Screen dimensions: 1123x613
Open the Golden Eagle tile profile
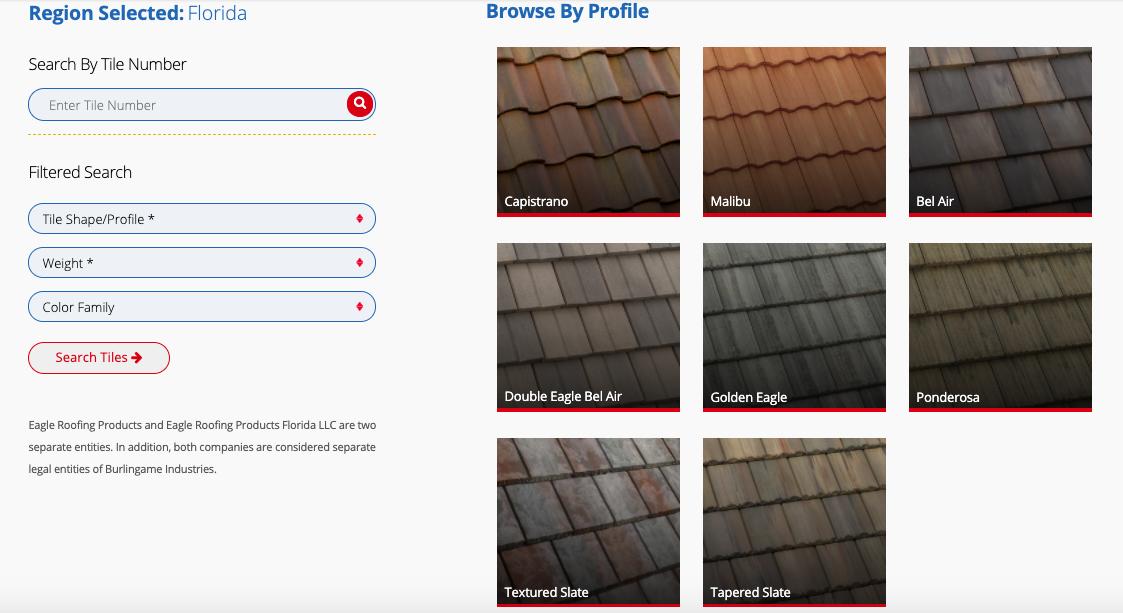794,327
